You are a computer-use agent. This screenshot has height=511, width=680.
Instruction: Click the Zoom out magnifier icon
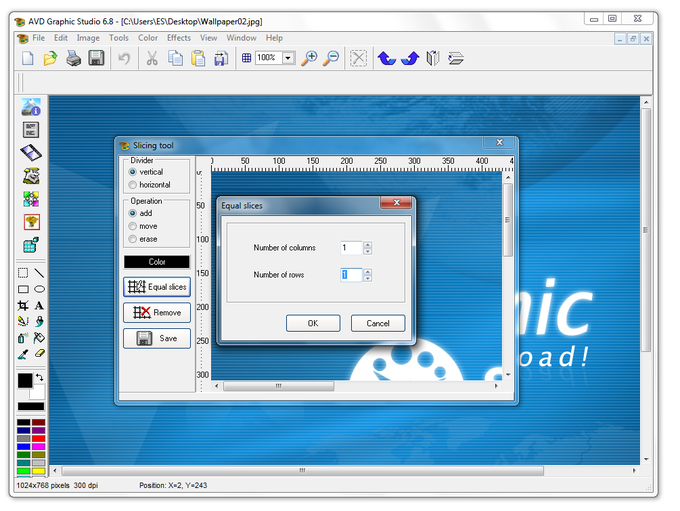tap(331, 58)
